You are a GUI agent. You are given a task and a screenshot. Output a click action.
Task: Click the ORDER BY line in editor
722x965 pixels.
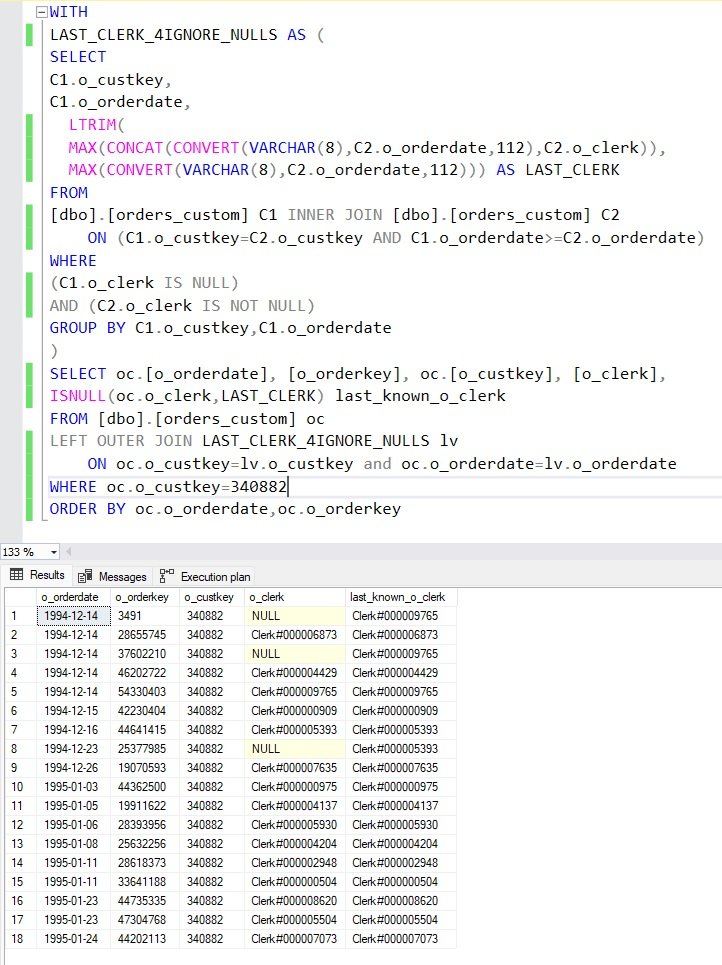pos(225,509)
